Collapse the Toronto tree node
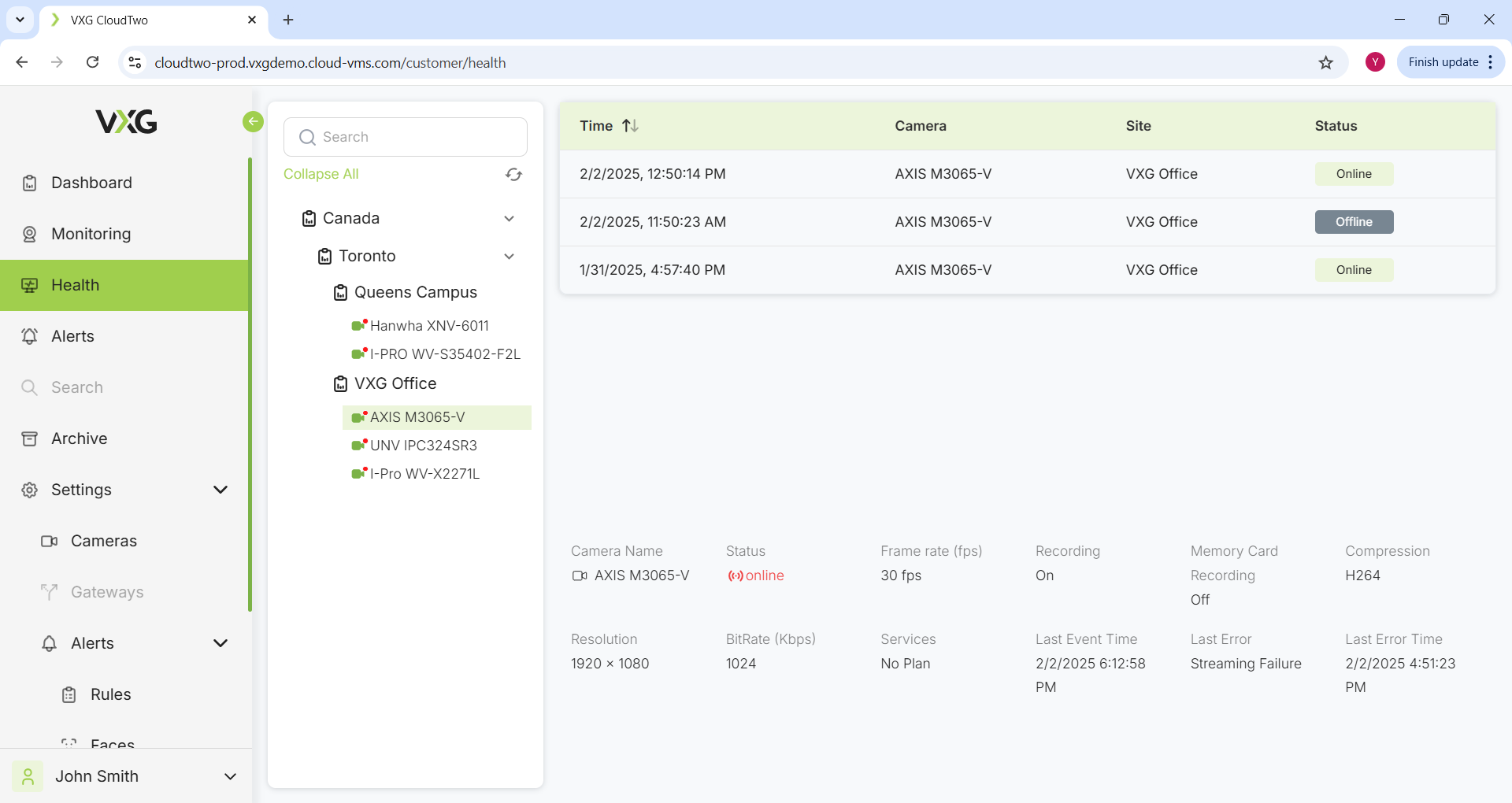Image resolution: width=1512 pixels, height=803 pixels. 509,257
